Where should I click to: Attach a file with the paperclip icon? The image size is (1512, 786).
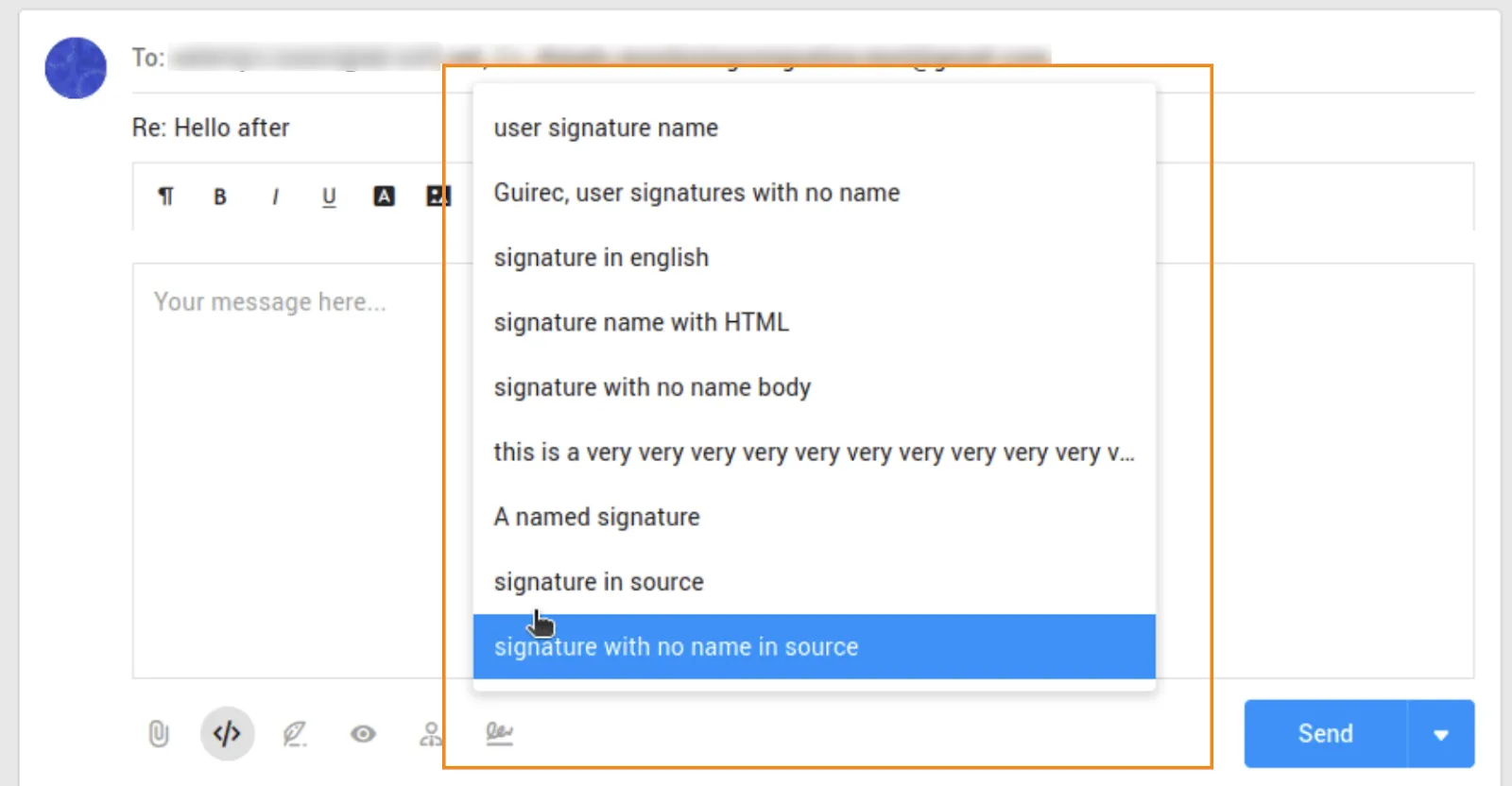click(159, 733)
